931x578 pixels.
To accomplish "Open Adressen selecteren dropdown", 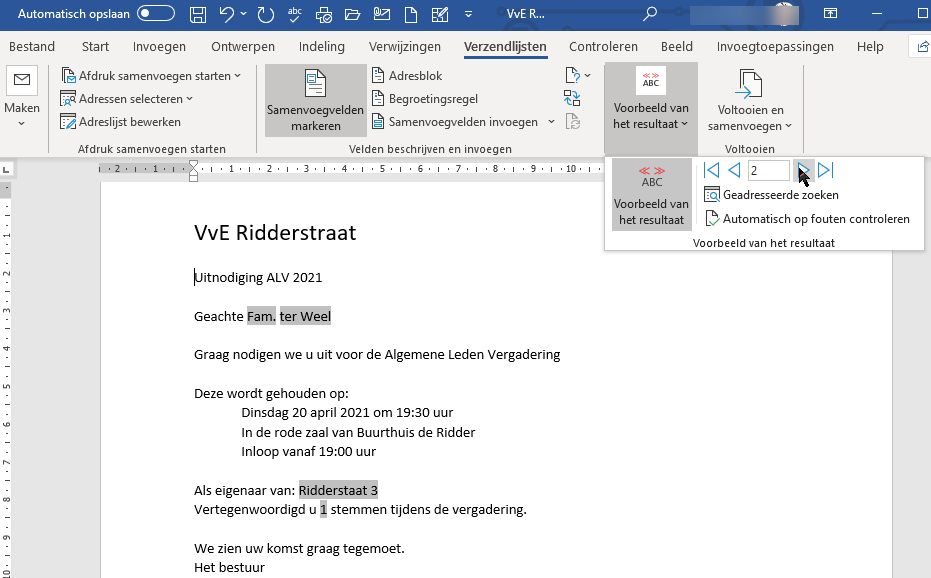I will [127, 99].
